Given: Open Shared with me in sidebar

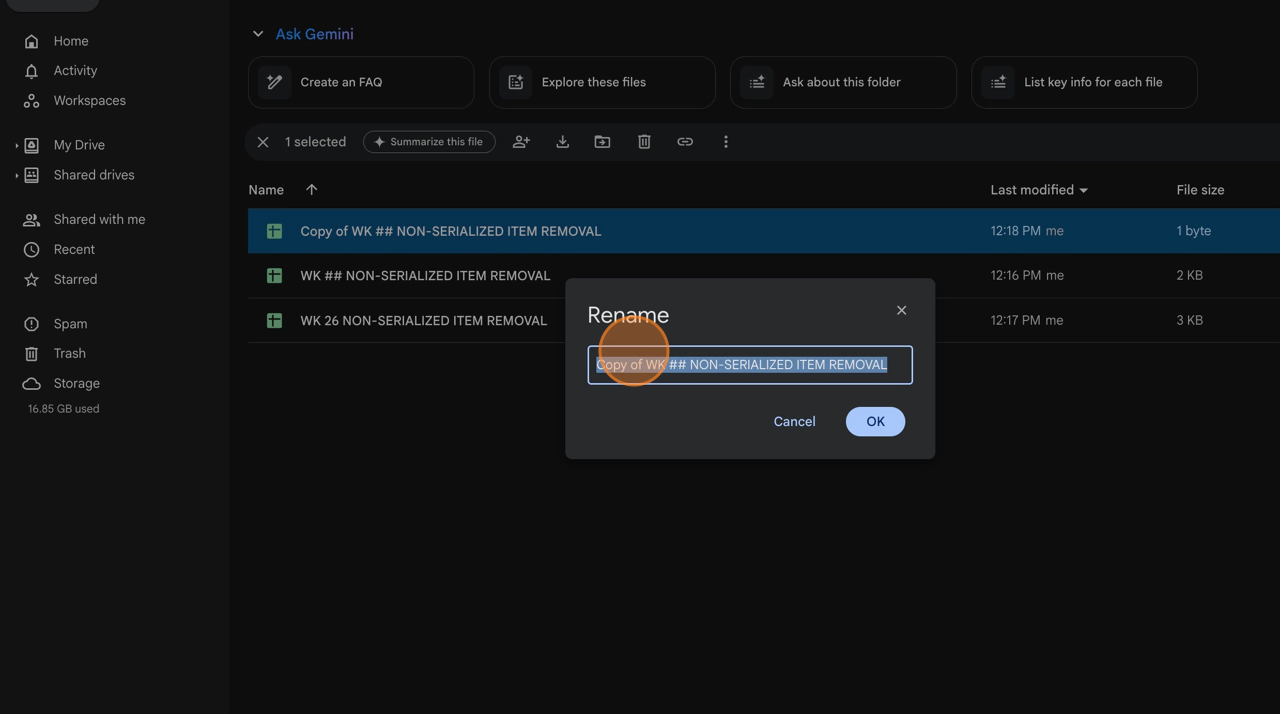Looking at the screenshot, I should [99, 219].
